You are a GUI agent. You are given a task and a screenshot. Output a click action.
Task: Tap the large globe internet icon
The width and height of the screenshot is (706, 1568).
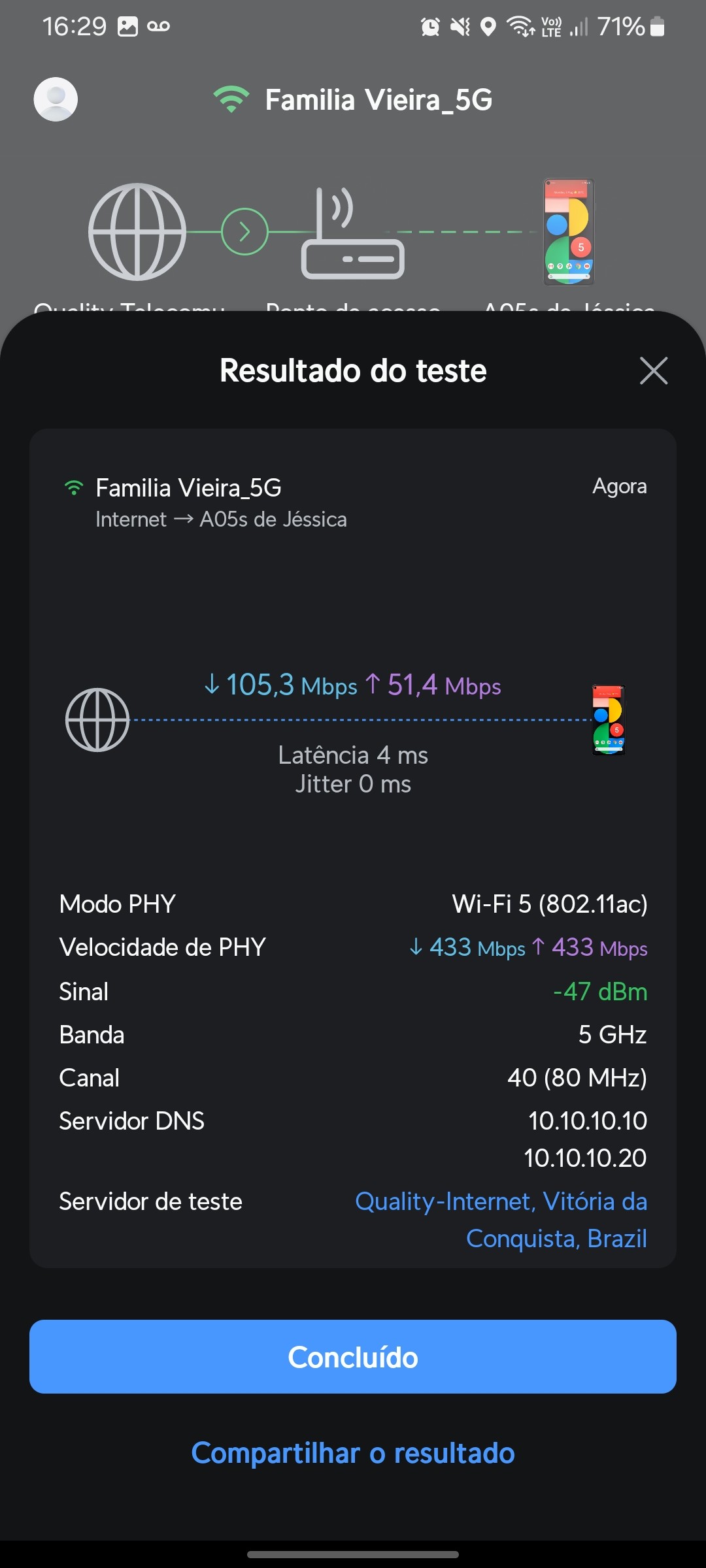pos(137,232)
